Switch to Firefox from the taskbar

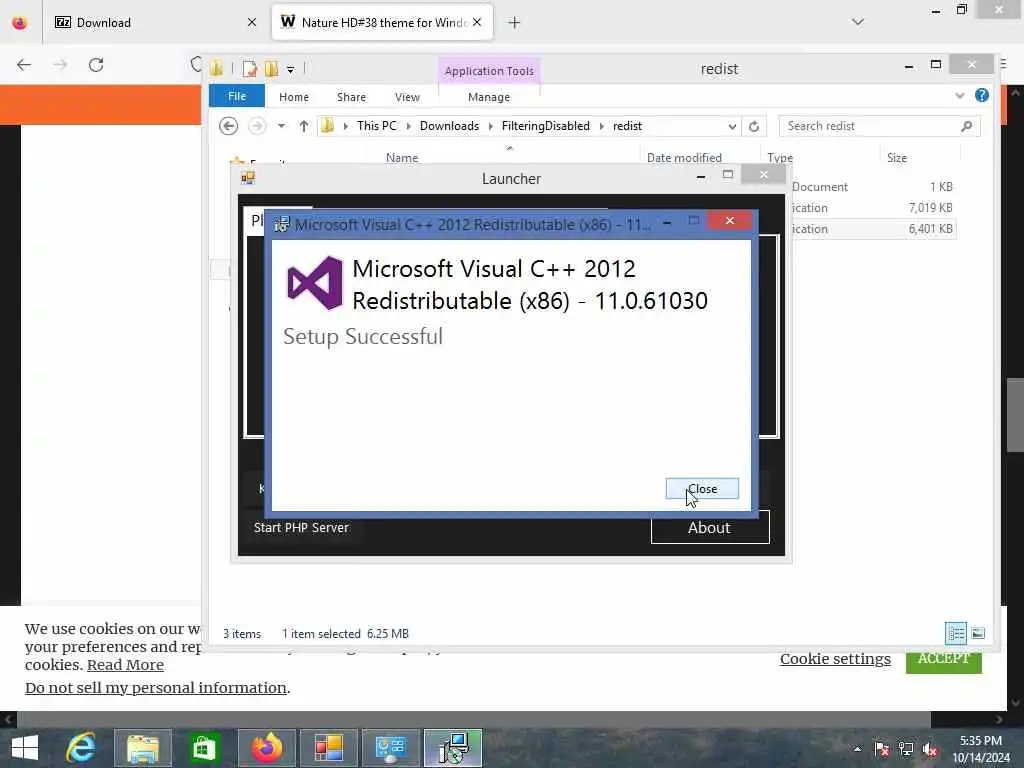pyautogui.click(x=267, y=748)
